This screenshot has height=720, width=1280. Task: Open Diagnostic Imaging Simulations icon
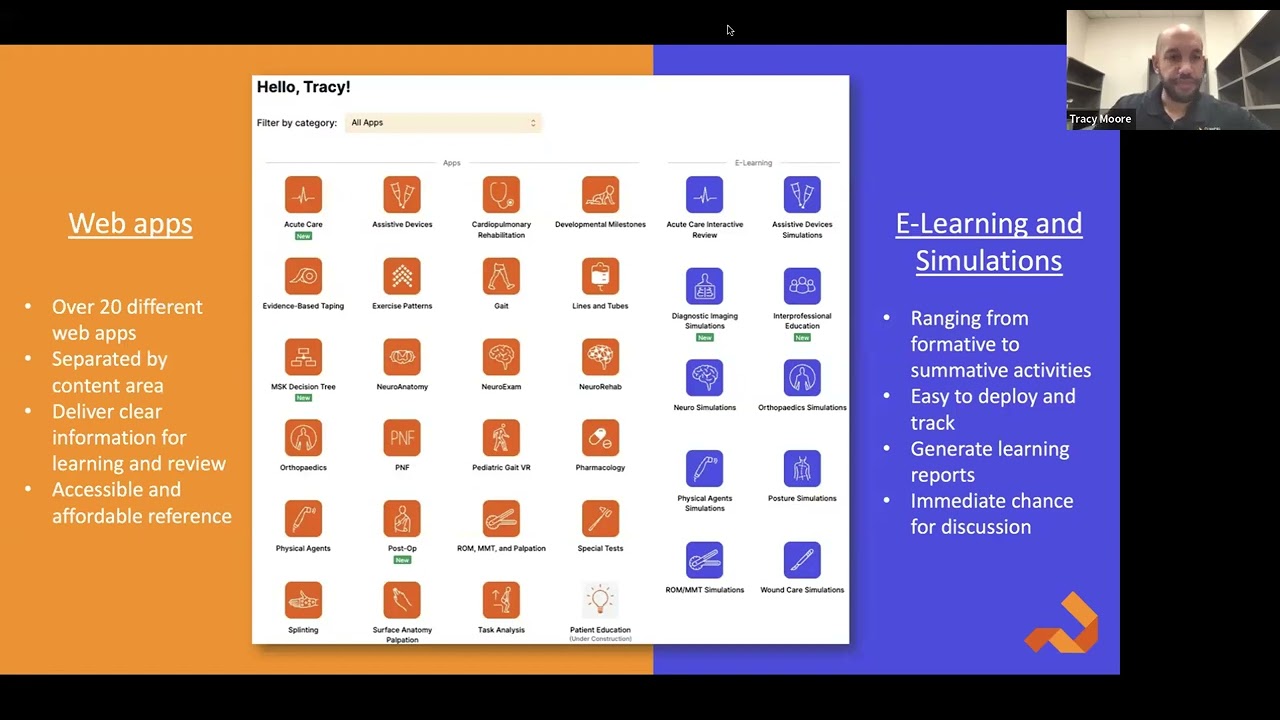point(704,286)
